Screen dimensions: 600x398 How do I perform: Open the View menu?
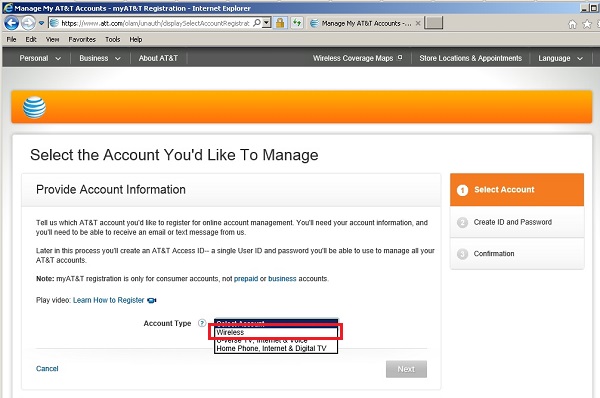(x=52, y=39)
